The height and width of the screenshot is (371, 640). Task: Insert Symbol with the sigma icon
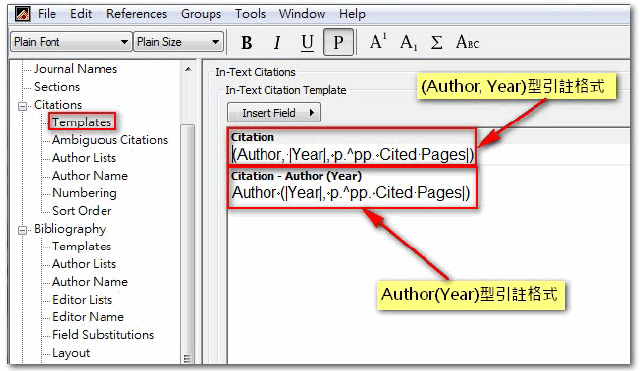[x=436, y=42]
